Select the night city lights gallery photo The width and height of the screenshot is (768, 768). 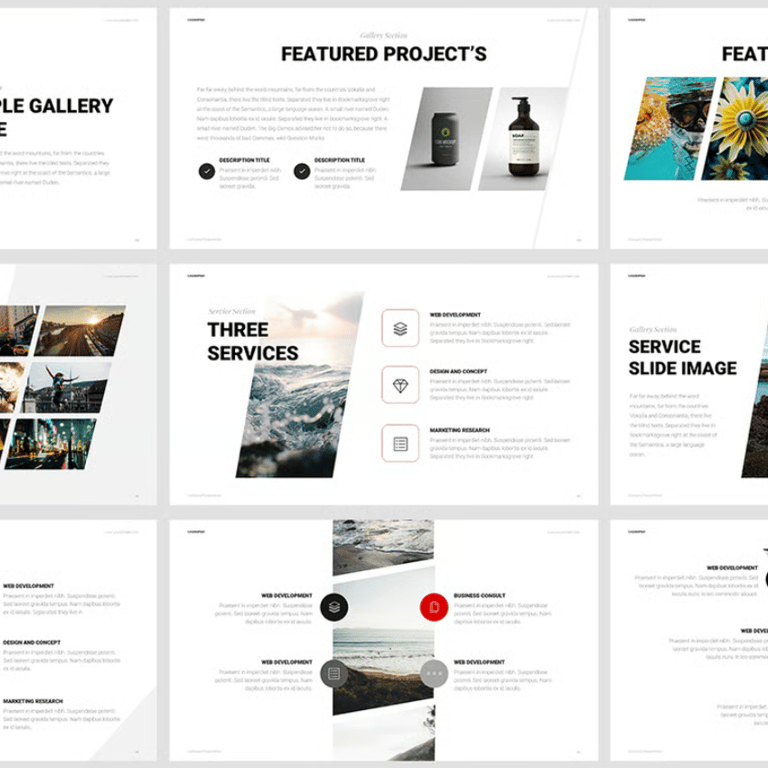point(51,444)
